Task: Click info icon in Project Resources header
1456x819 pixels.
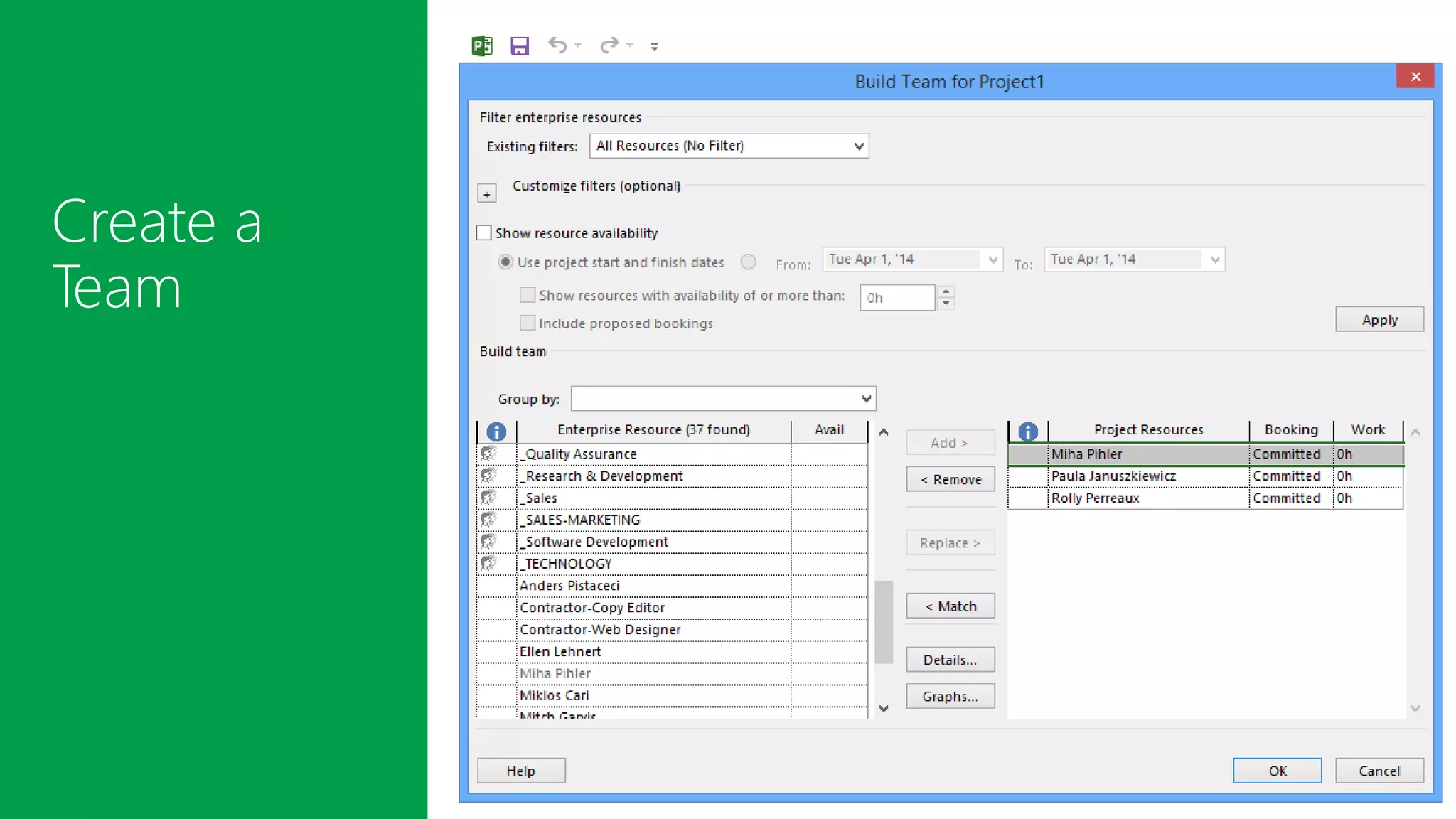Action: click(x=1028, y=431)
